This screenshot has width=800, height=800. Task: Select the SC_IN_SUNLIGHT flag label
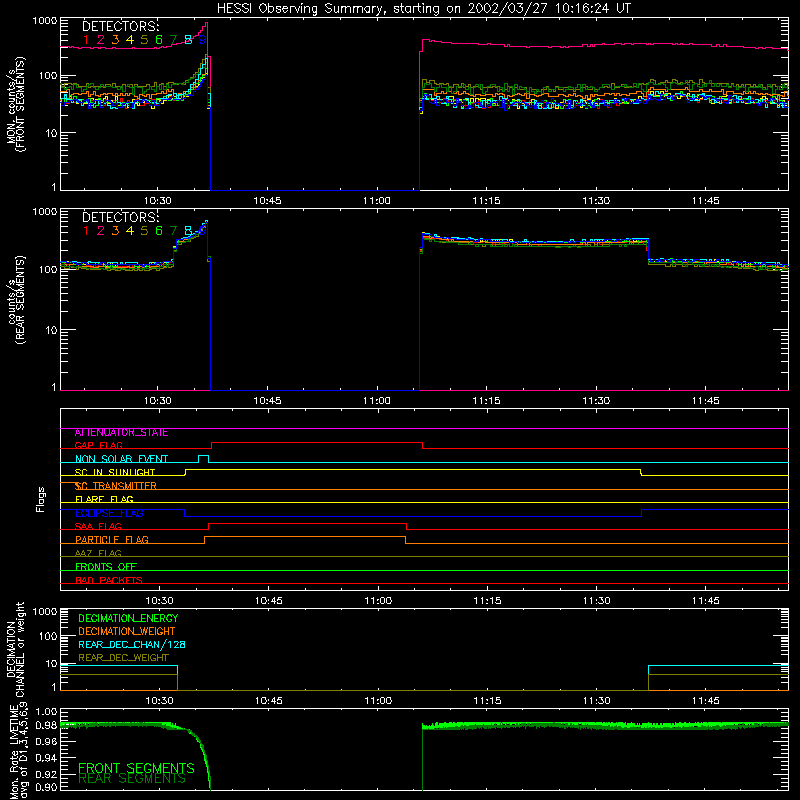(115, 473)
